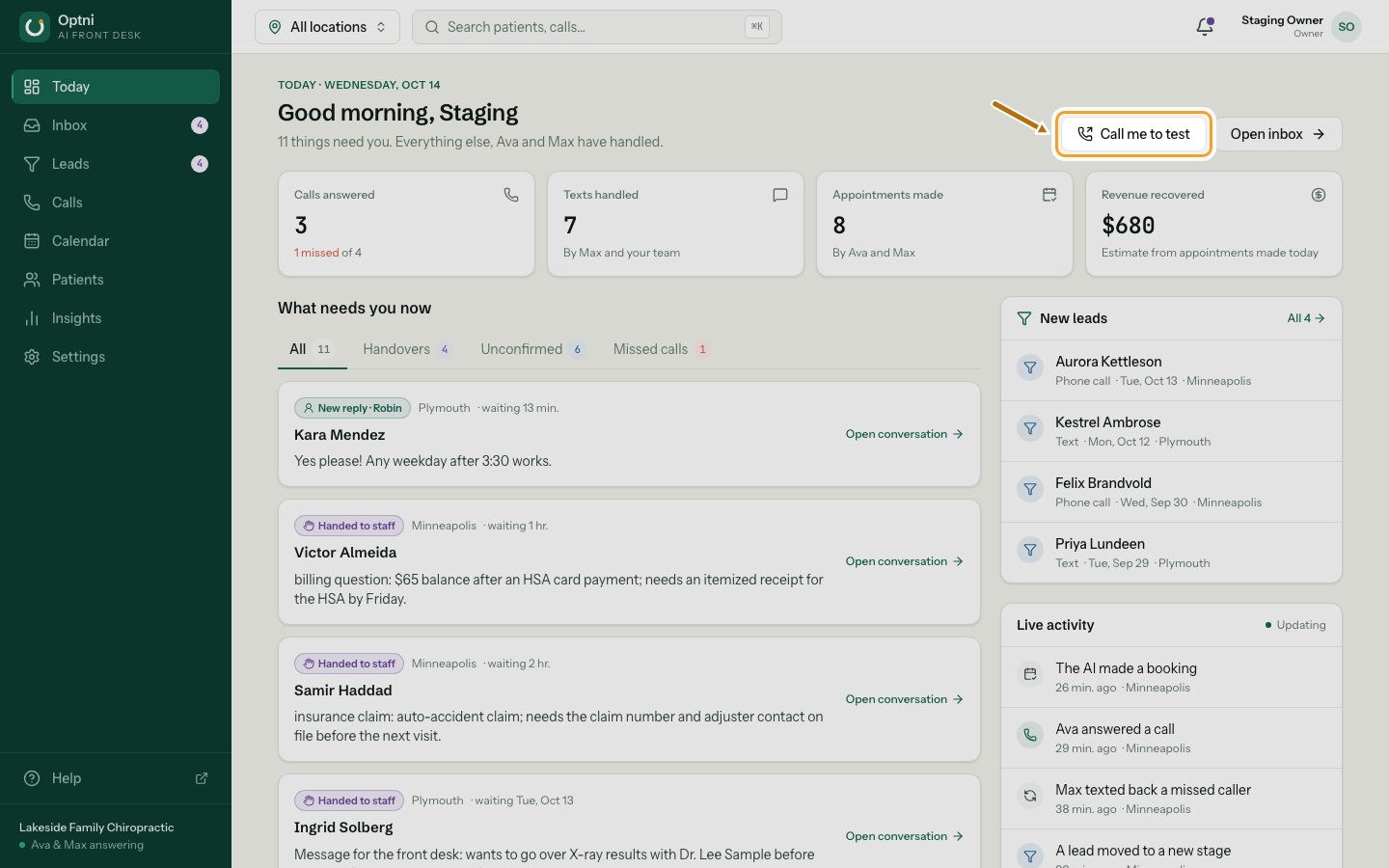Click Lakeside Family Chiropractic at sidebar bottom
Screen dimensions: 1389x868
(96, 827)
